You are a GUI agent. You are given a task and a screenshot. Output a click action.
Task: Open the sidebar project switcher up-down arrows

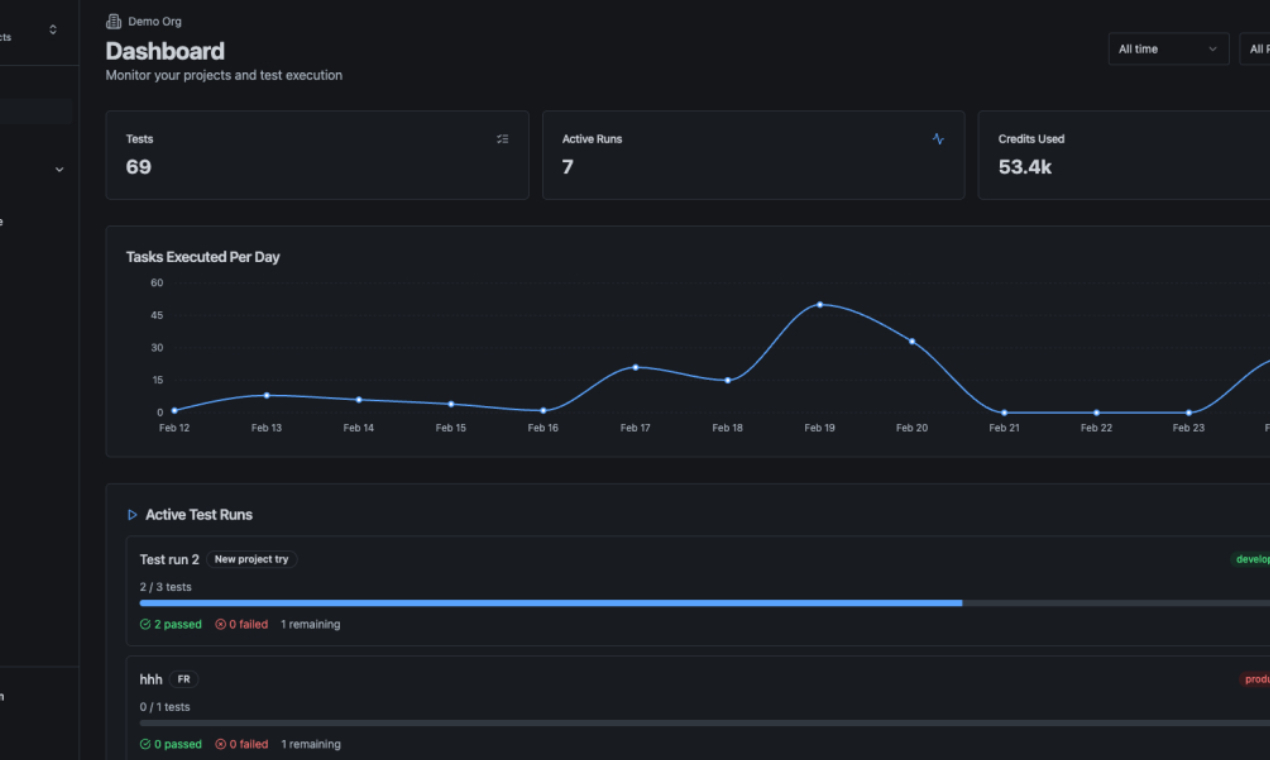point(53,30)
